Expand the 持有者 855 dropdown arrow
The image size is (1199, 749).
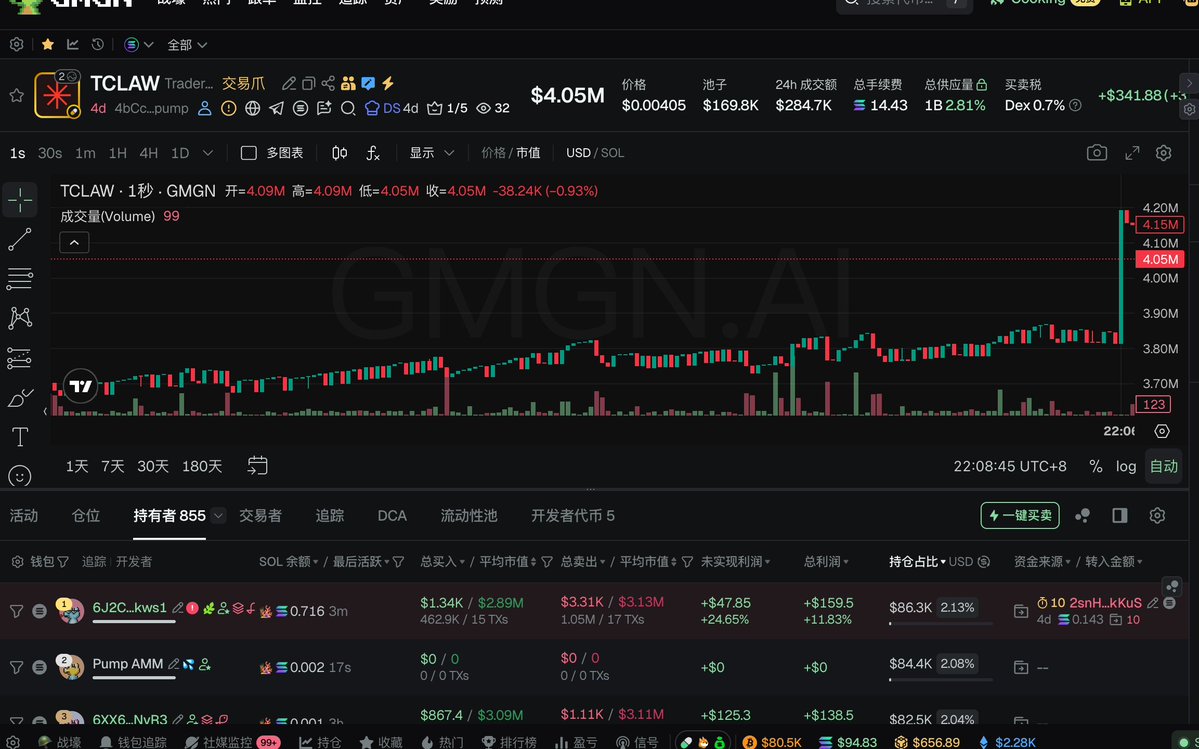219,516
